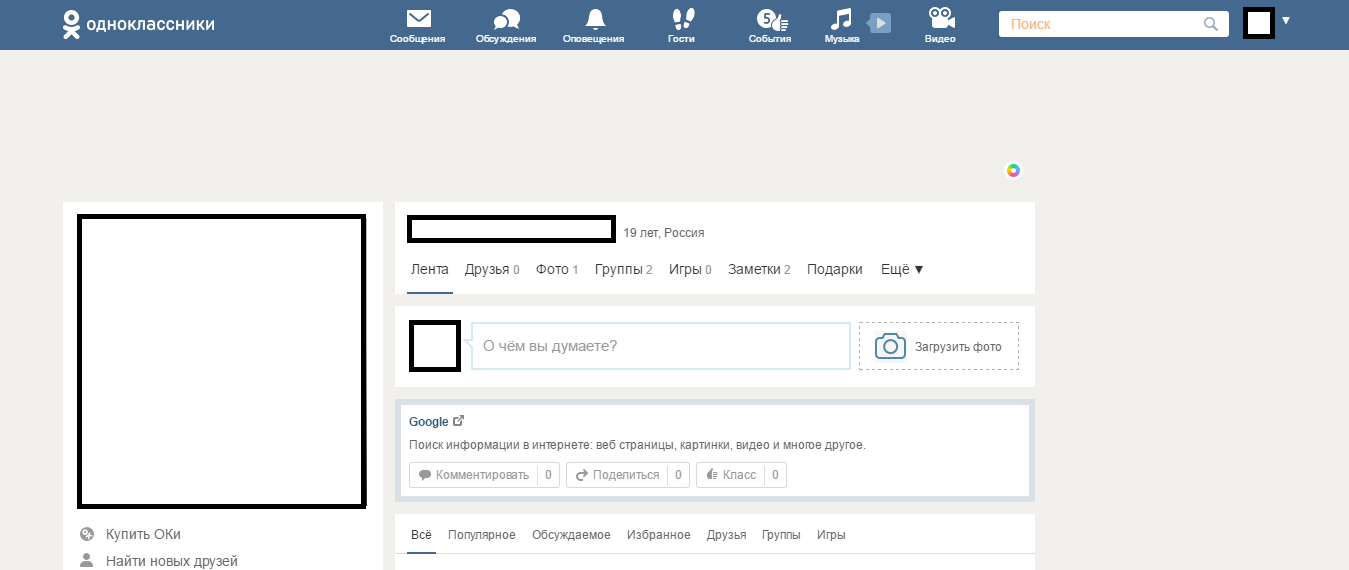Open the Сообщения envelope icon

point(418,19)
